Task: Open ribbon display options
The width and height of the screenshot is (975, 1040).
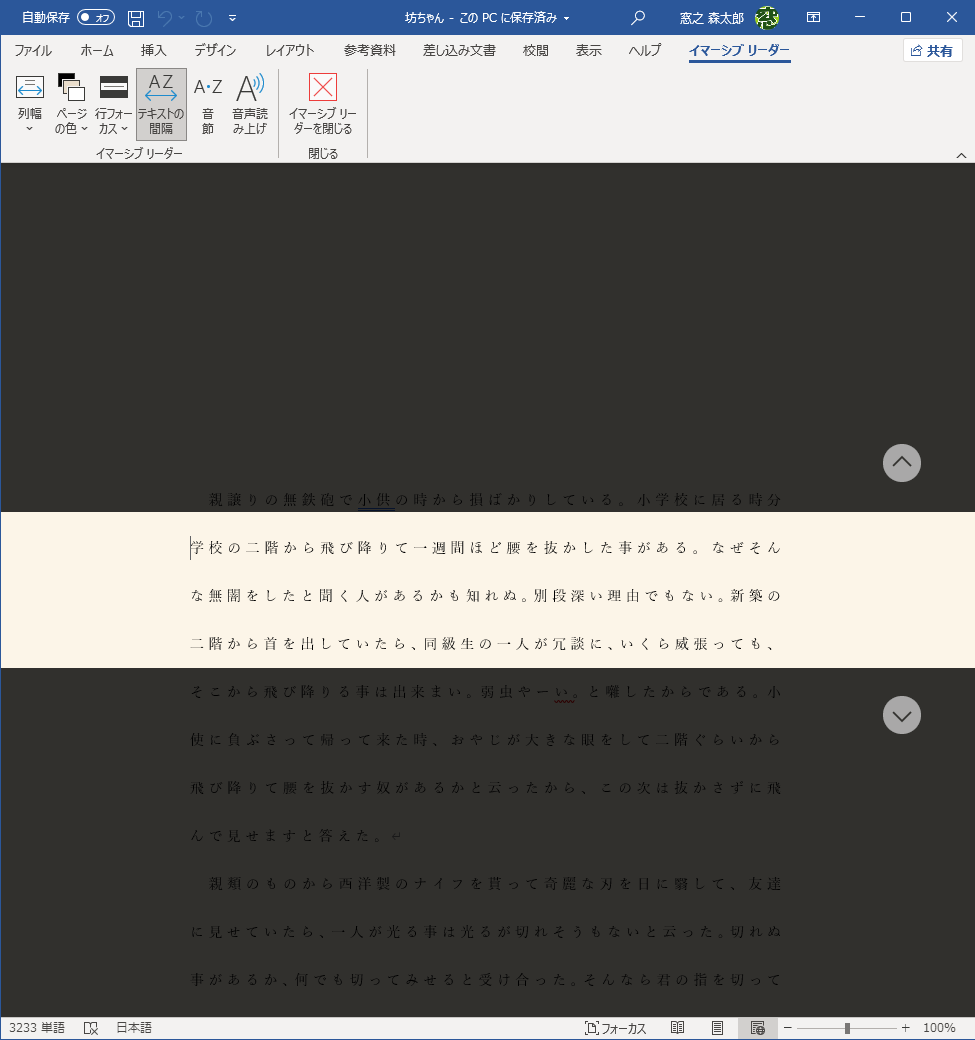Action: tap(813, 18)
